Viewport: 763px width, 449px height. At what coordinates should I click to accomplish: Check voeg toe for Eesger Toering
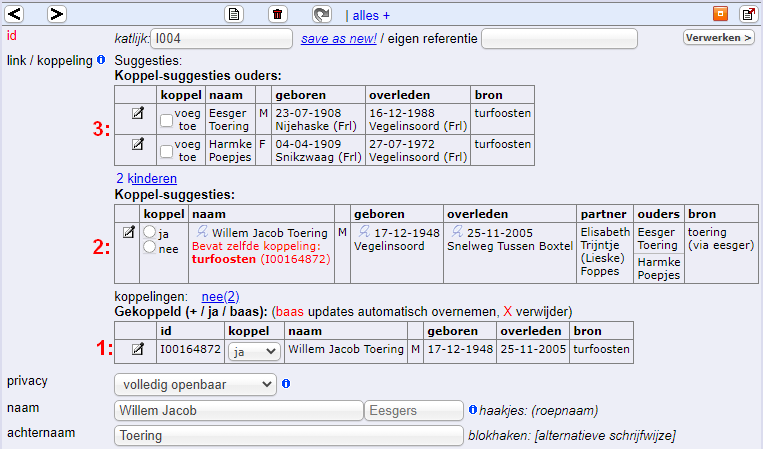point(166,120)
